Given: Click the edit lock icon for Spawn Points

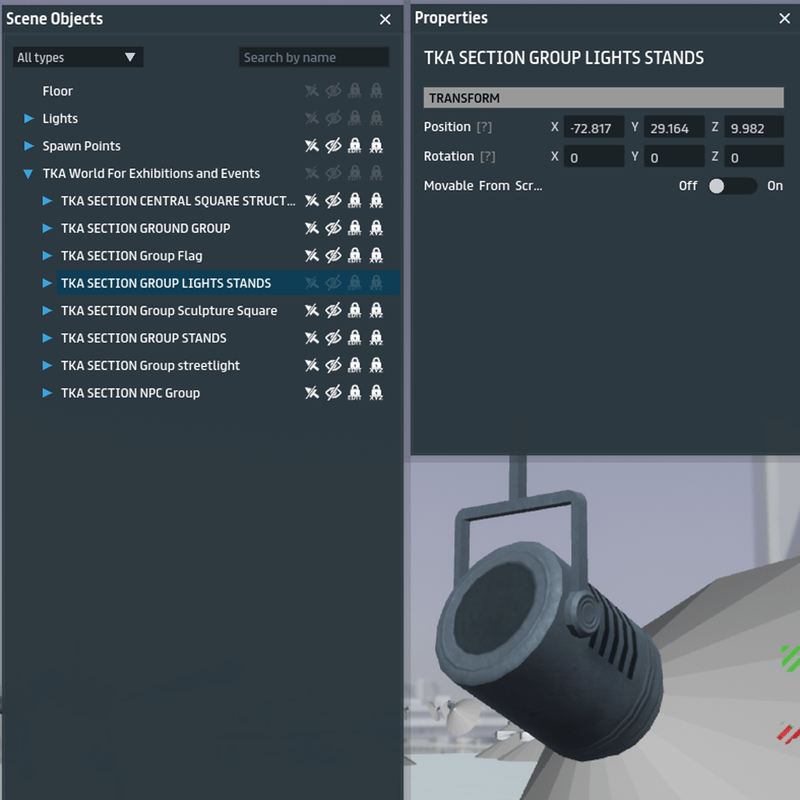Looking at the screenshot, I should (x=354, y=146).
